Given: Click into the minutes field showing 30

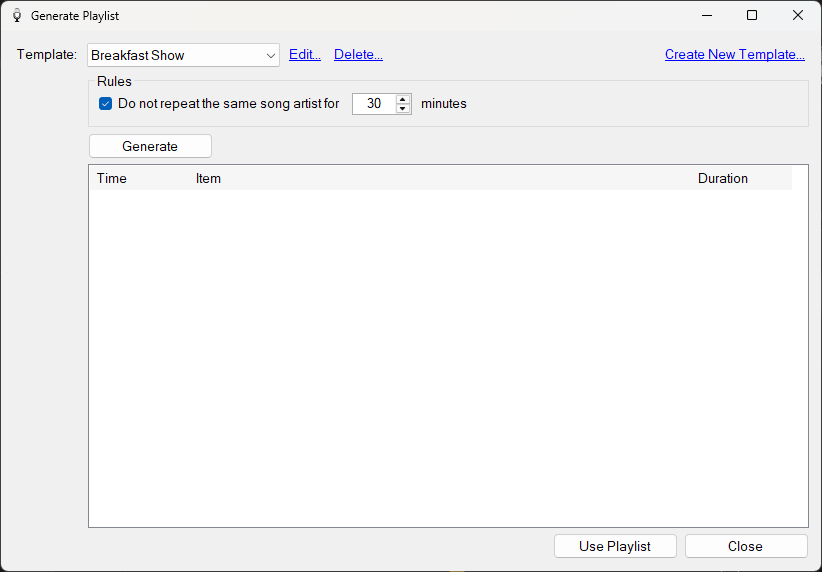Looking at the screenshot, I should point(374,104).
